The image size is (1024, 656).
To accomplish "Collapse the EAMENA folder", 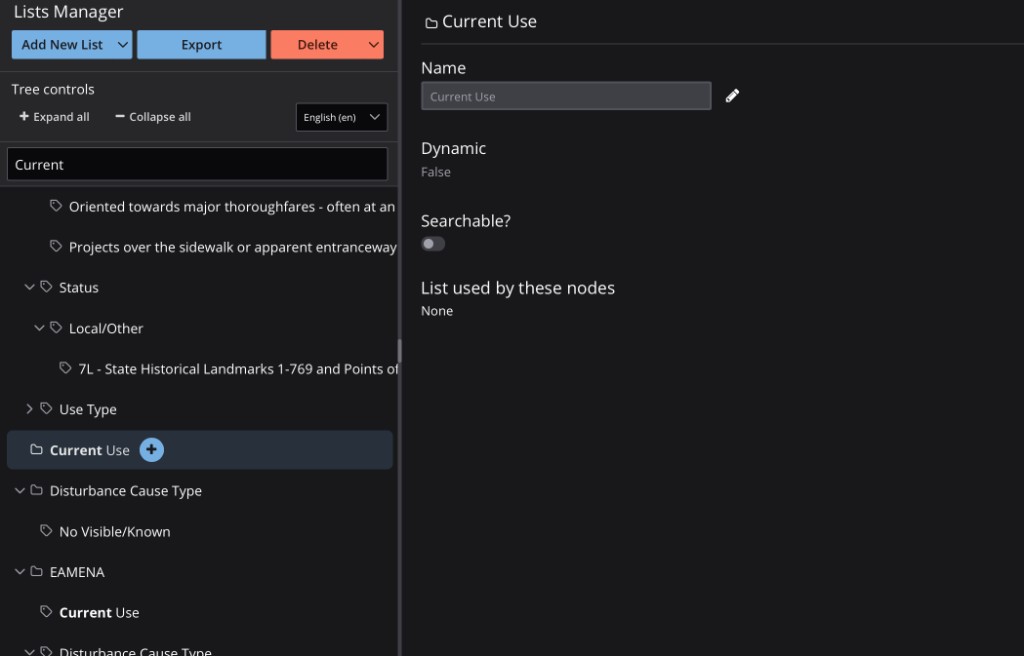I will (x=20, y=572).
